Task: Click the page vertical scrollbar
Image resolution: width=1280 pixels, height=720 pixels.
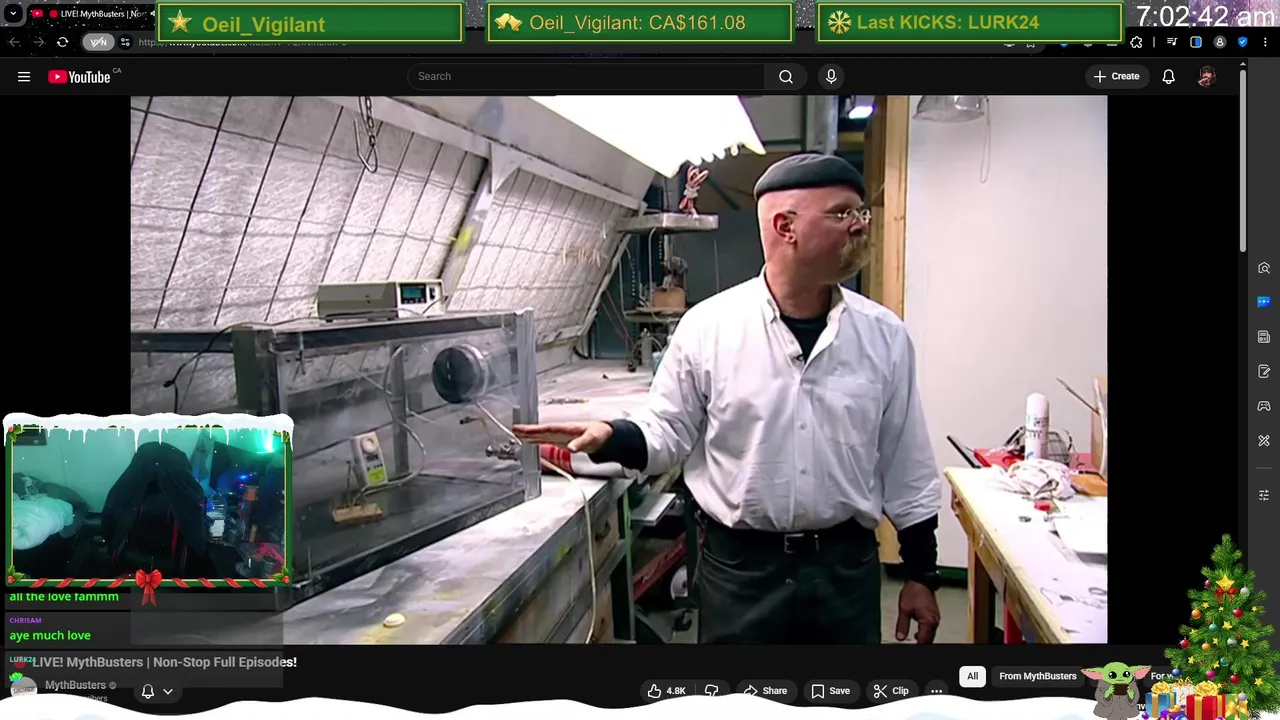Action: pos(1243,160)
